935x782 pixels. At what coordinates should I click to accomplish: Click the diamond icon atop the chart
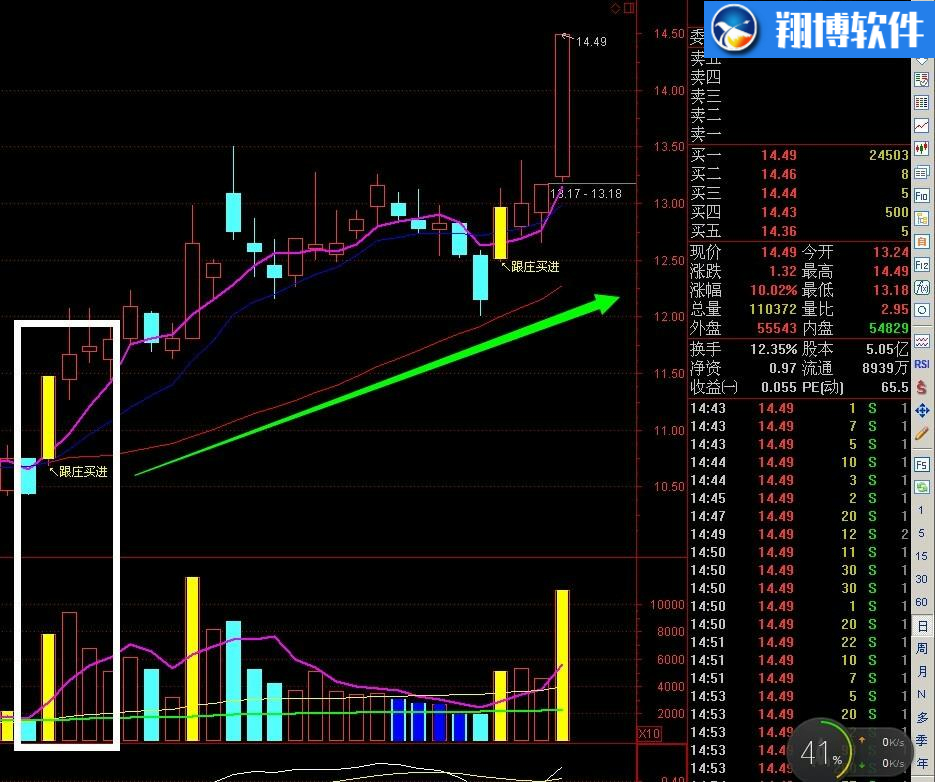(x=615, y=8)
